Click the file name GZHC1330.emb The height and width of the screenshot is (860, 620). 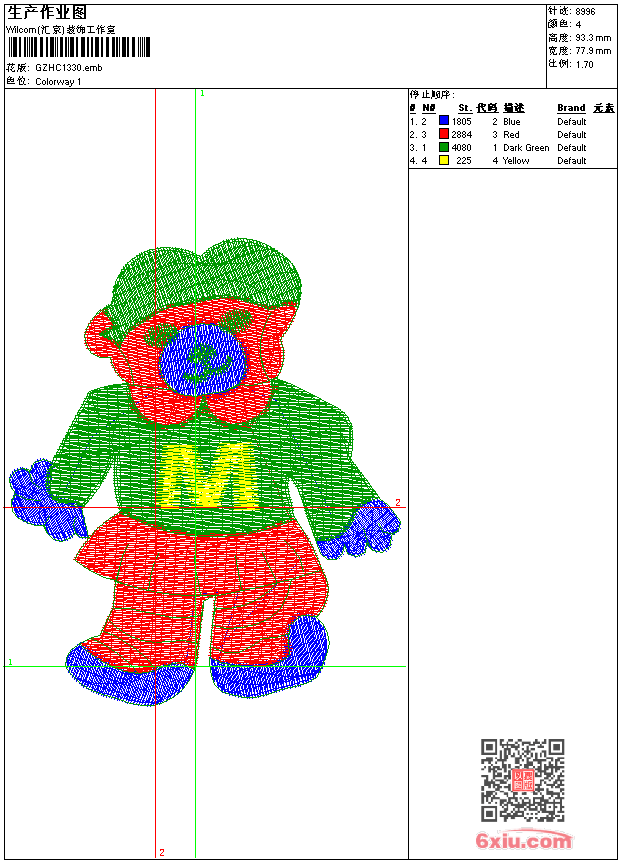click(69, 68)
